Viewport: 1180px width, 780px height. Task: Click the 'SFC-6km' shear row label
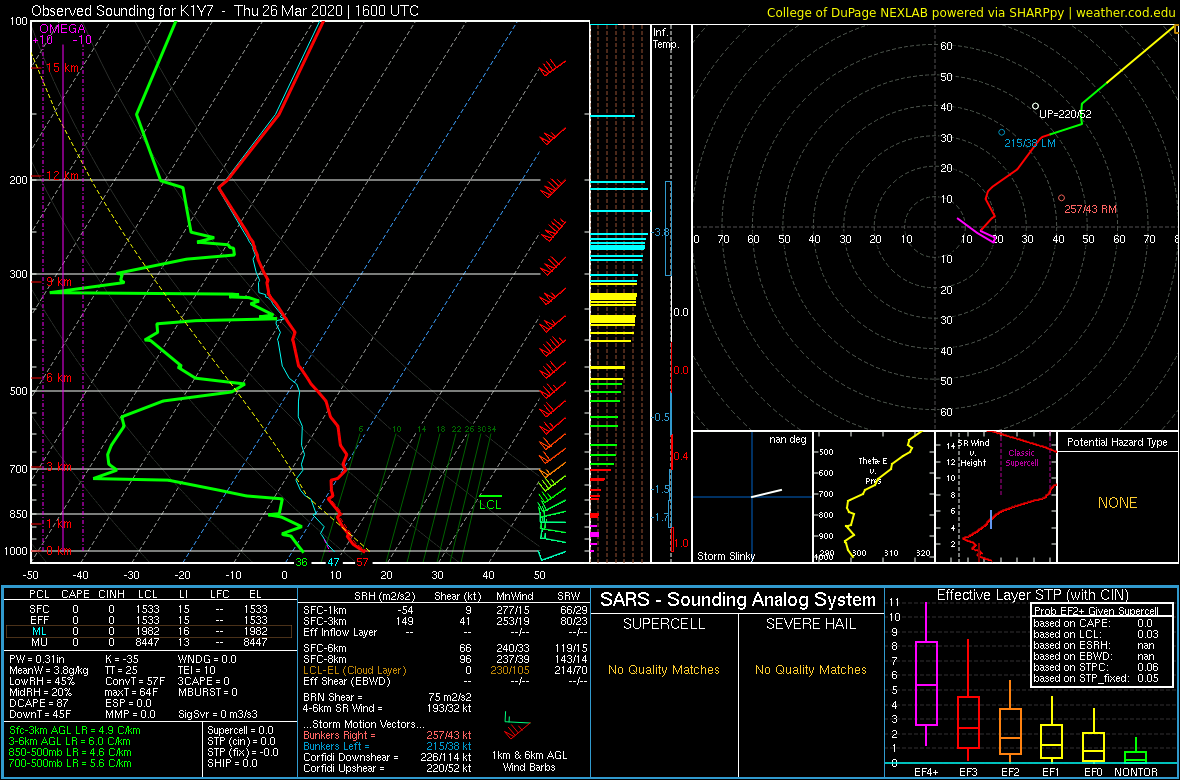325,647
